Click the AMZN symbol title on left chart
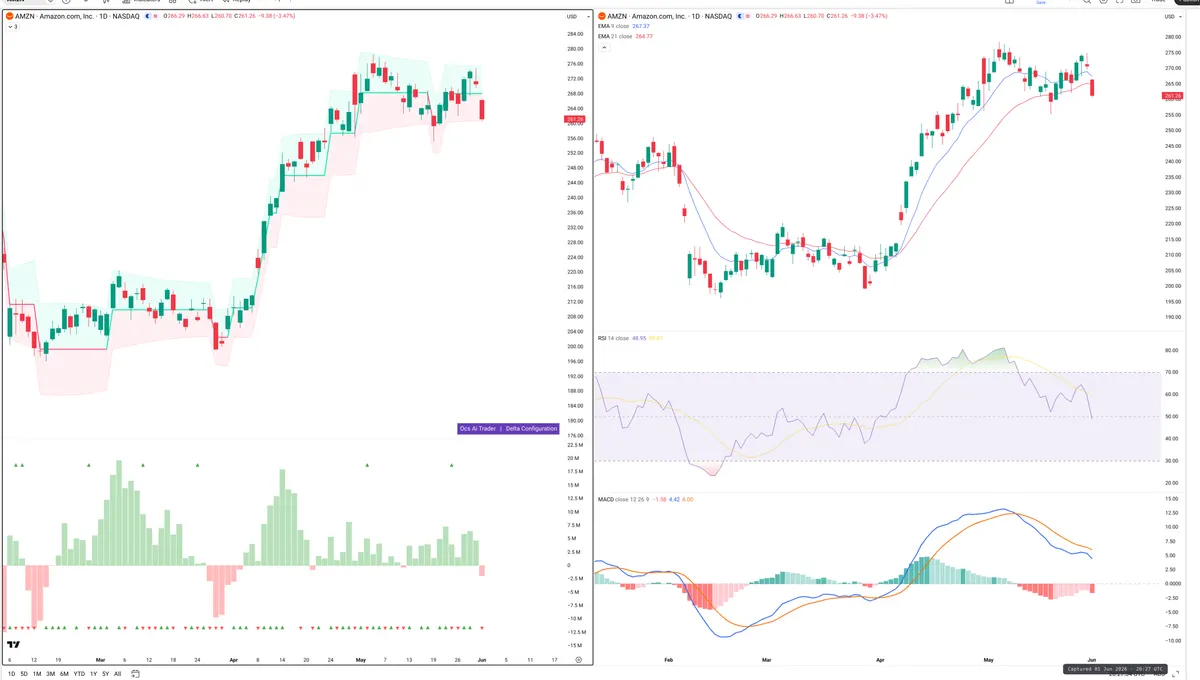Image resolution: width=1200 pixels, height=680 pixels. (x=78, y=17)
